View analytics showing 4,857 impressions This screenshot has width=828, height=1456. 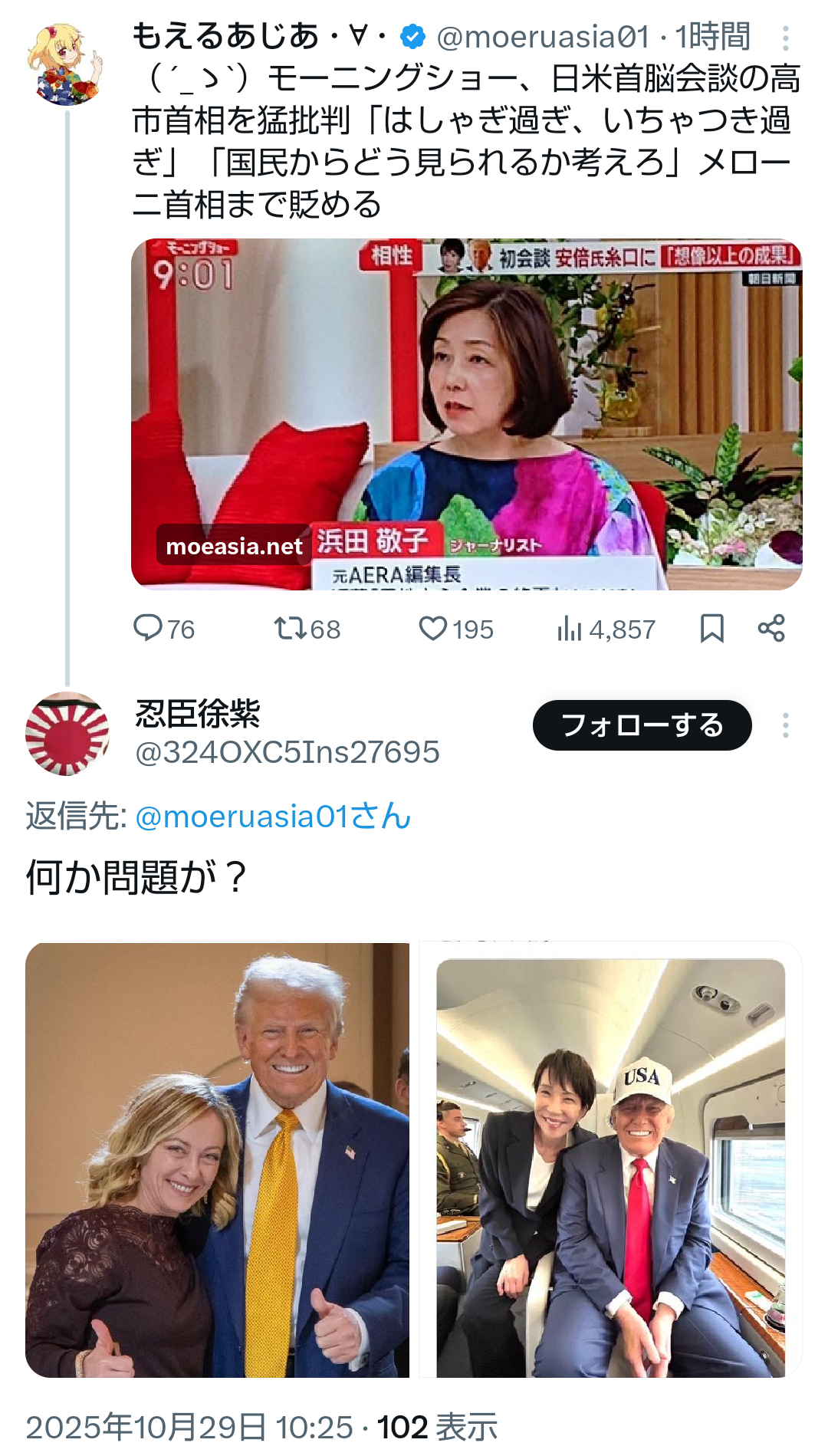(x=606, y=629)
